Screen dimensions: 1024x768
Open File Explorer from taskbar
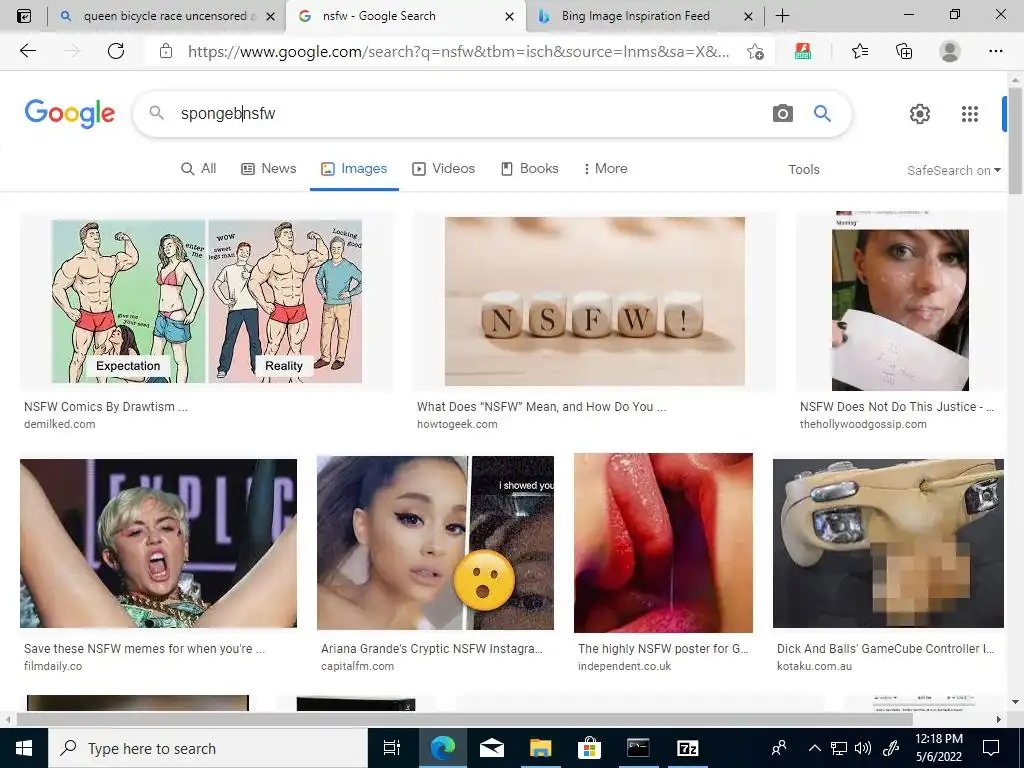(540, 748)
